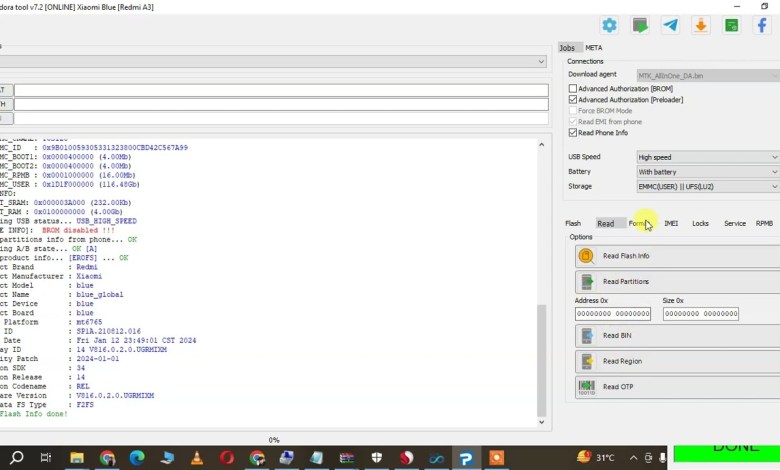The width and height of the screenshot is (780, 470).
Task: Open the Facebook icon link
Action: [762, 25]
